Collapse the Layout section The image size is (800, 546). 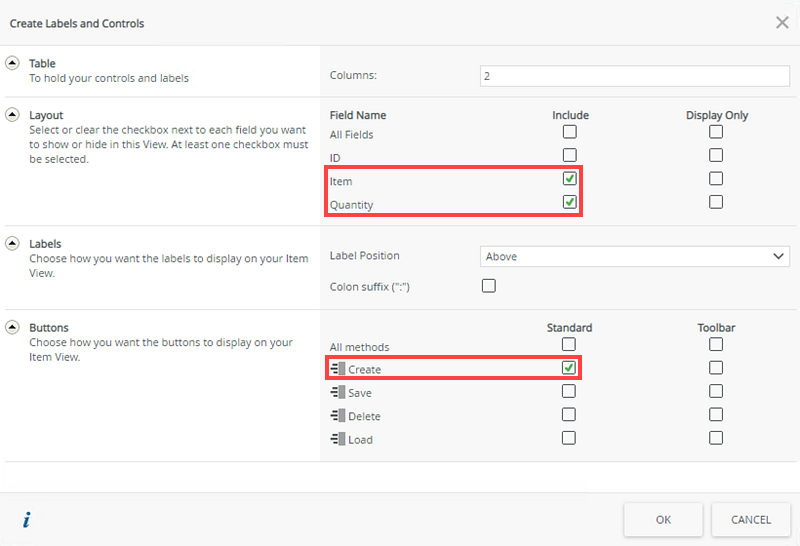13,115
